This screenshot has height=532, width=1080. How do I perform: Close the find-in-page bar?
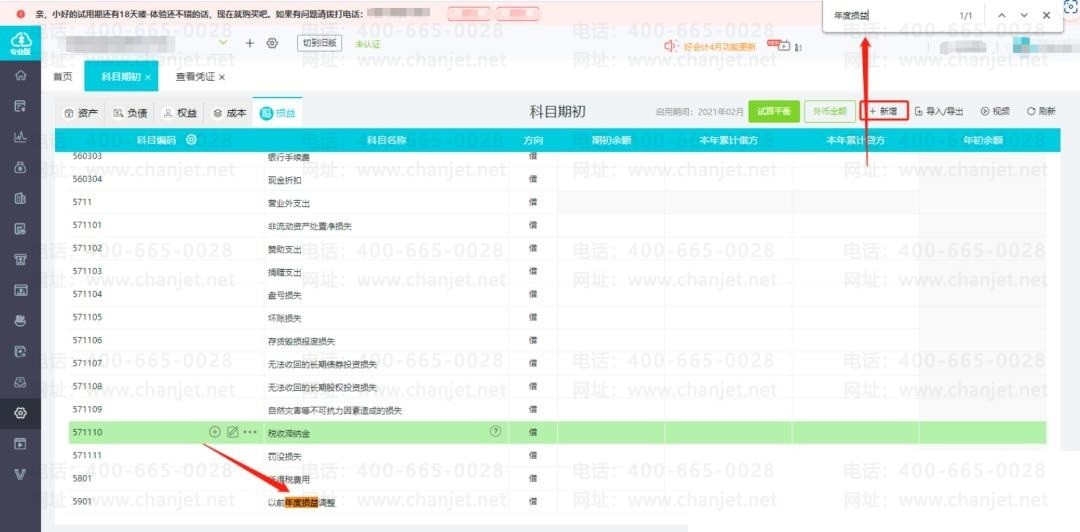click(x=1047, y=15)
